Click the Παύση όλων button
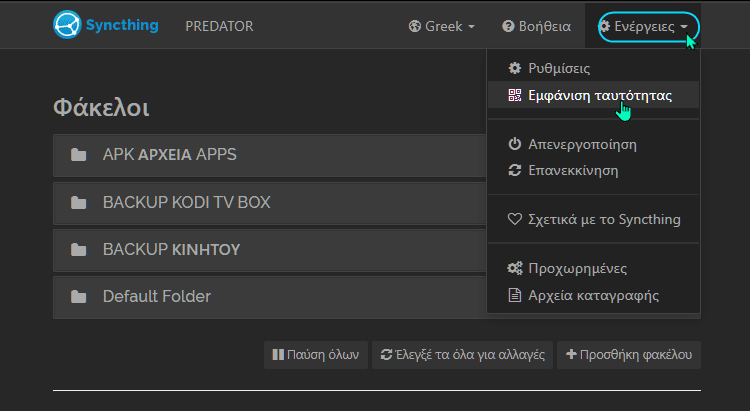Screen dimensions: 750x411 [316, 355]
